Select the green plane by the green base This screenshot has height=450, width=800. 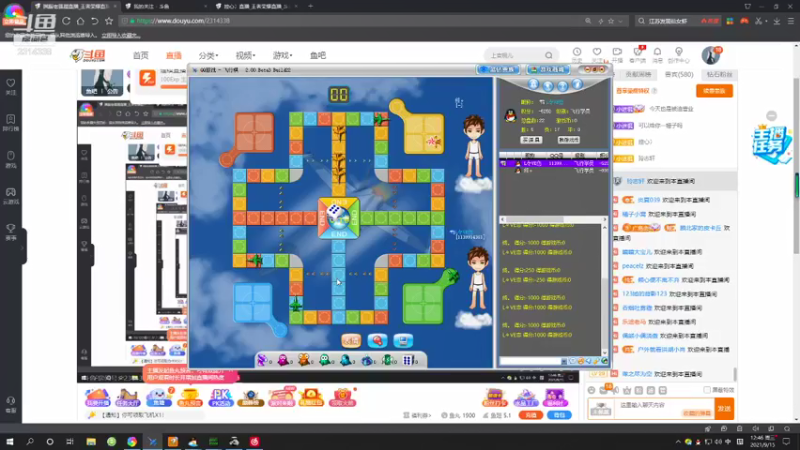point(452,277)
